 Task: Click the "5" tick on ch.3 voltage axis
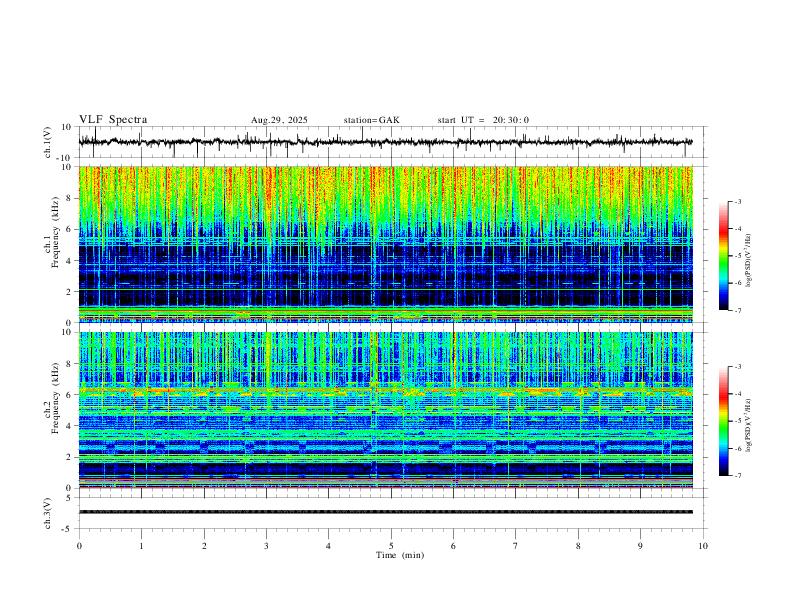coord(69,498)
